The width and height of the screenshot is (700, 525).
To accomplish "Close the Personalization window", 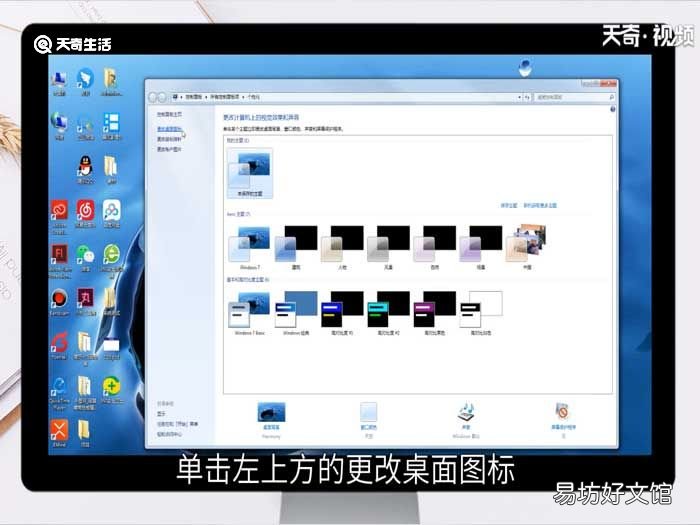I will pos(608,83).
